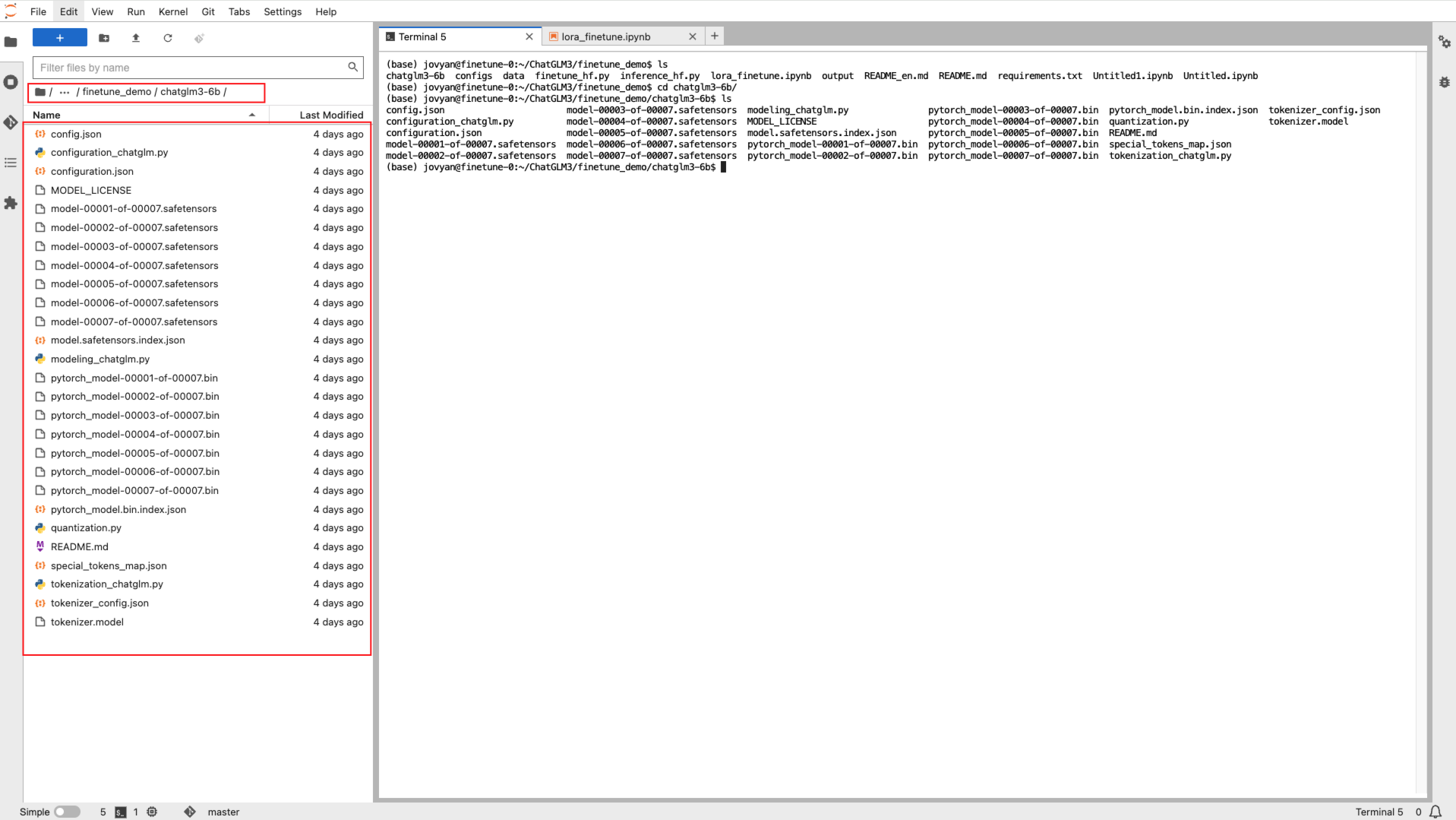Refresh the file browser list

coord(168,38)
